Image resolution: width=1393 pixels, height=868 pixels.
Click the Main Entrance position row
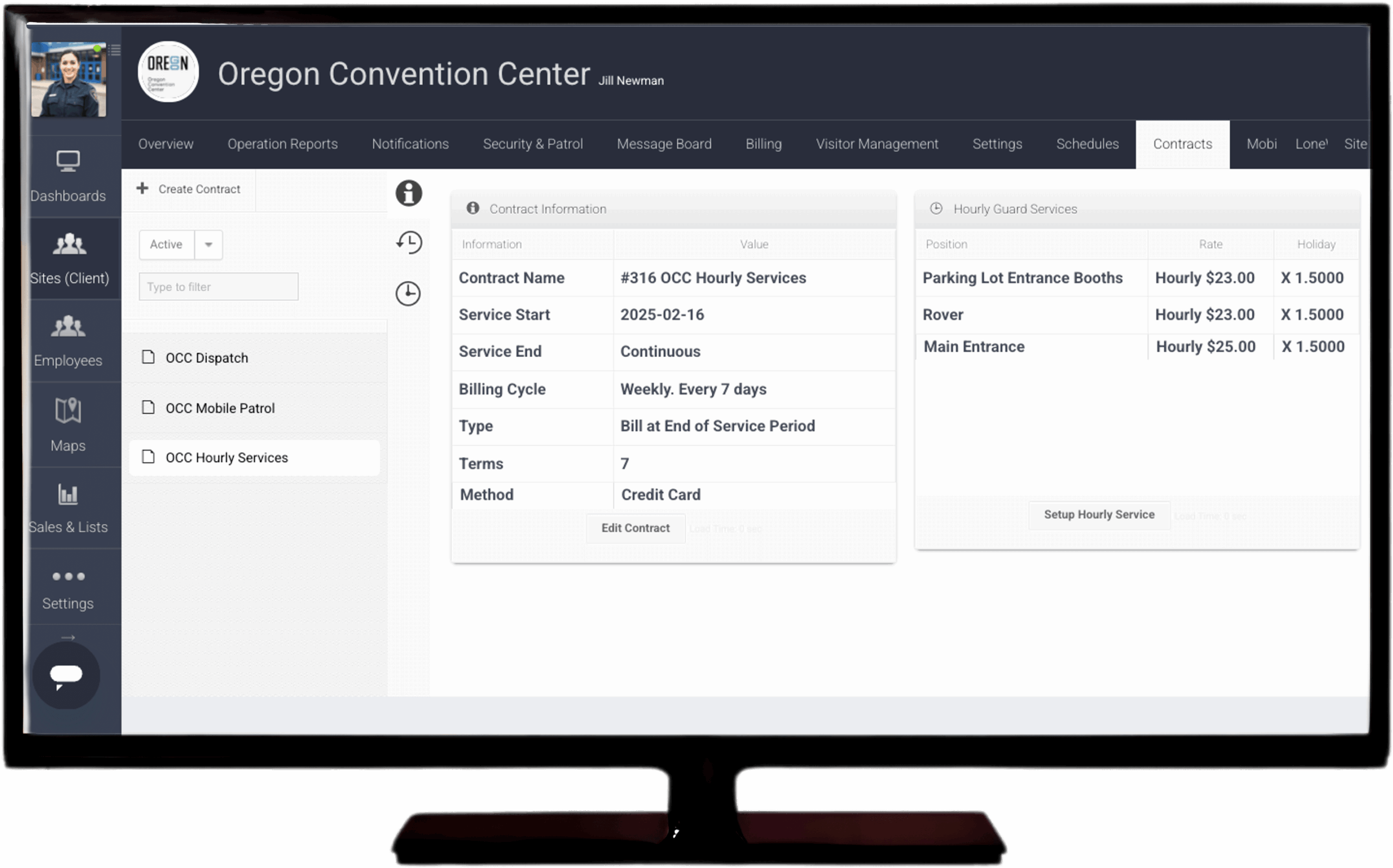[x=1137, y=347]
